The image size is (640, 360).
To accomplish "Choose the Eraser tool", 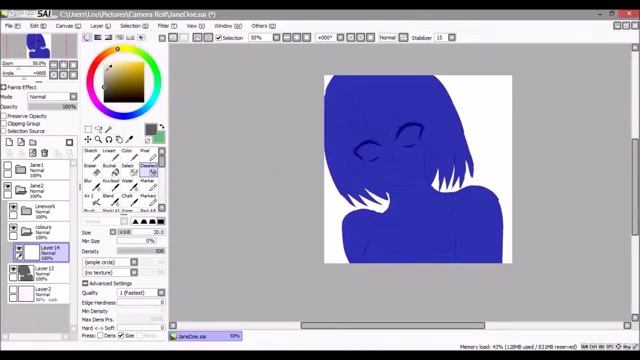I will coord(92,170).
